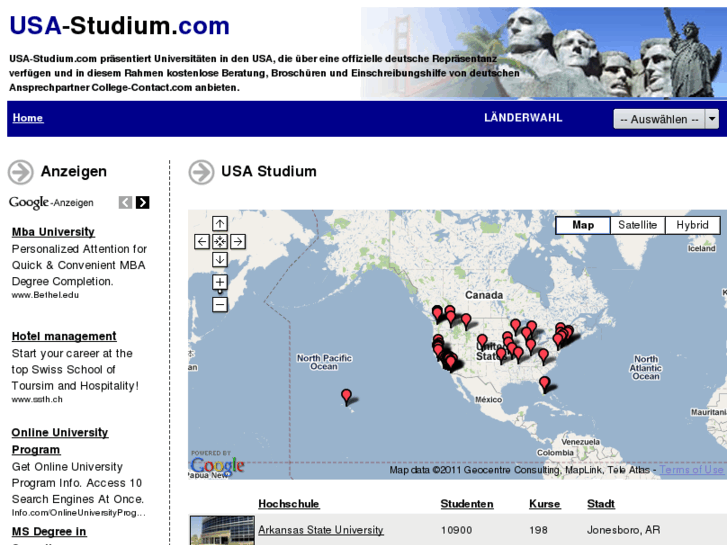The height and width of the screenshot is (545, 727).
Task: Click the arrow icon beside USA Studium heading
Action: [201, 172]
